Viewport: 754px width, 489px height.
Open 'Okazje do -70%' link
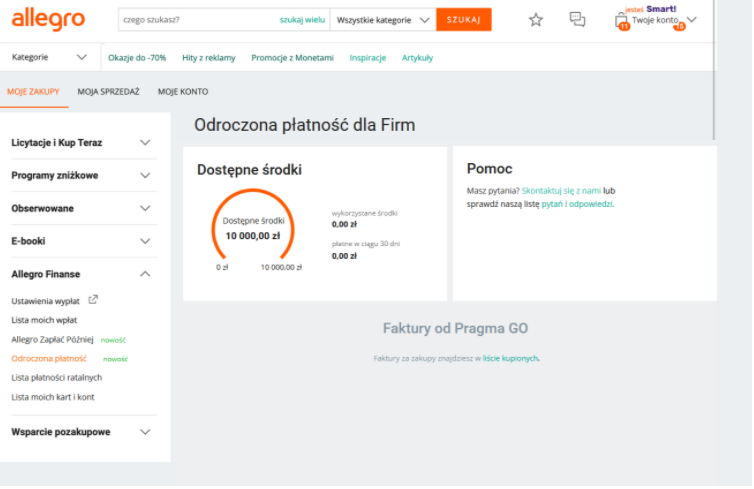coord(137,58)
